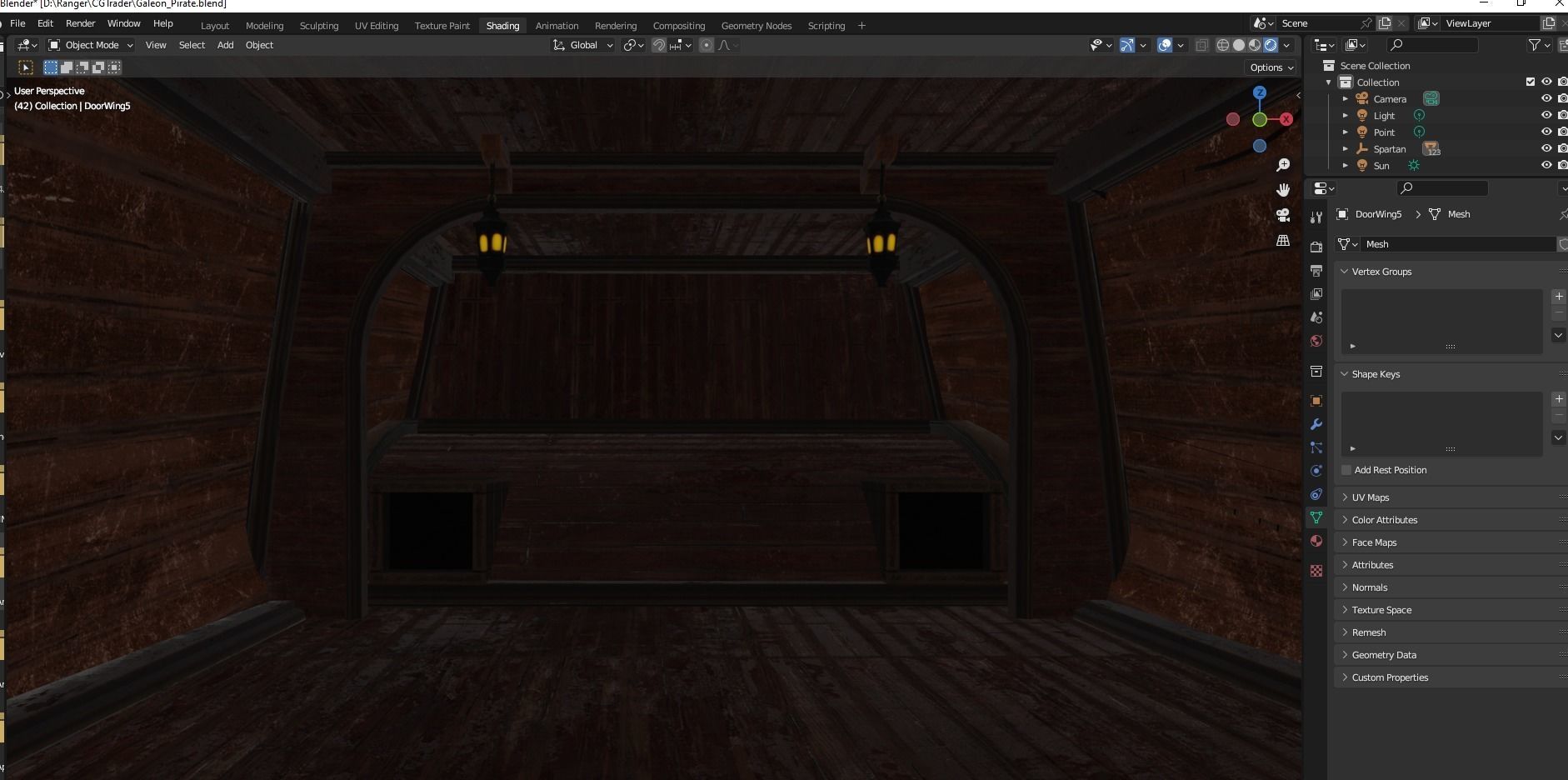The image size is (1568, 780).
Task: Hide the Spartan object in viewport
Action: click(1546, 148)
